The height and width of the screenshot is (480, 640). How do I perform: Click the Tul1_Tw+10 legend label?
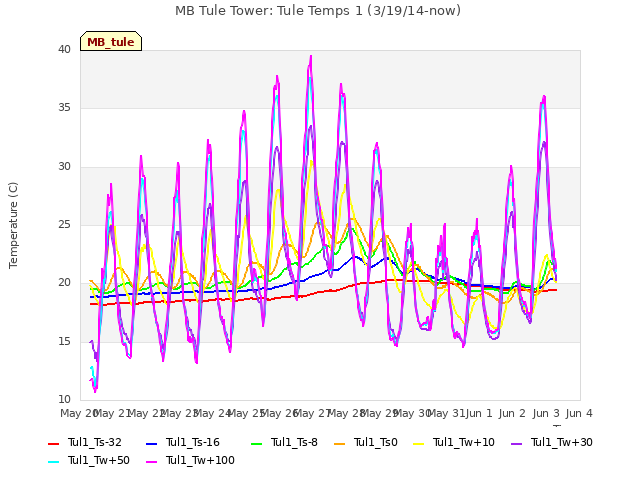tap(464, 442)
